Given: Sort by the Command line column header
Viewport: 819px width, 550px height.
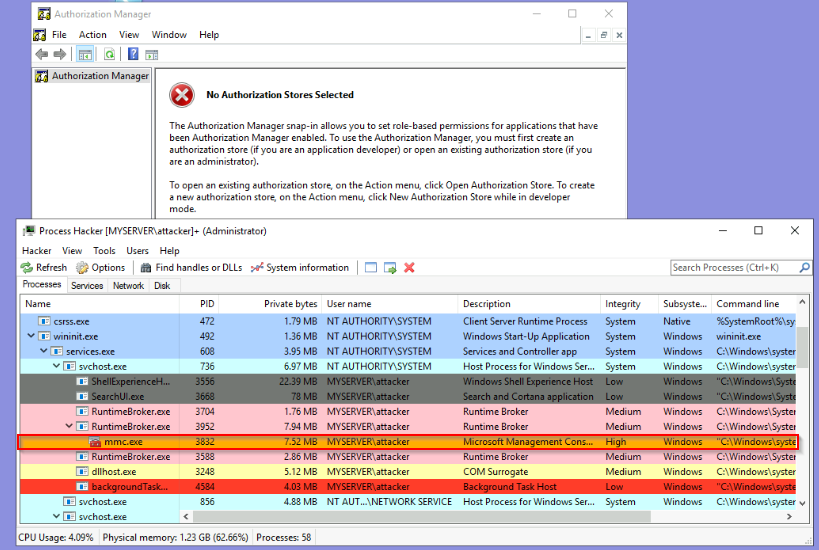Looking at the screenshot, I should point(754,303).
